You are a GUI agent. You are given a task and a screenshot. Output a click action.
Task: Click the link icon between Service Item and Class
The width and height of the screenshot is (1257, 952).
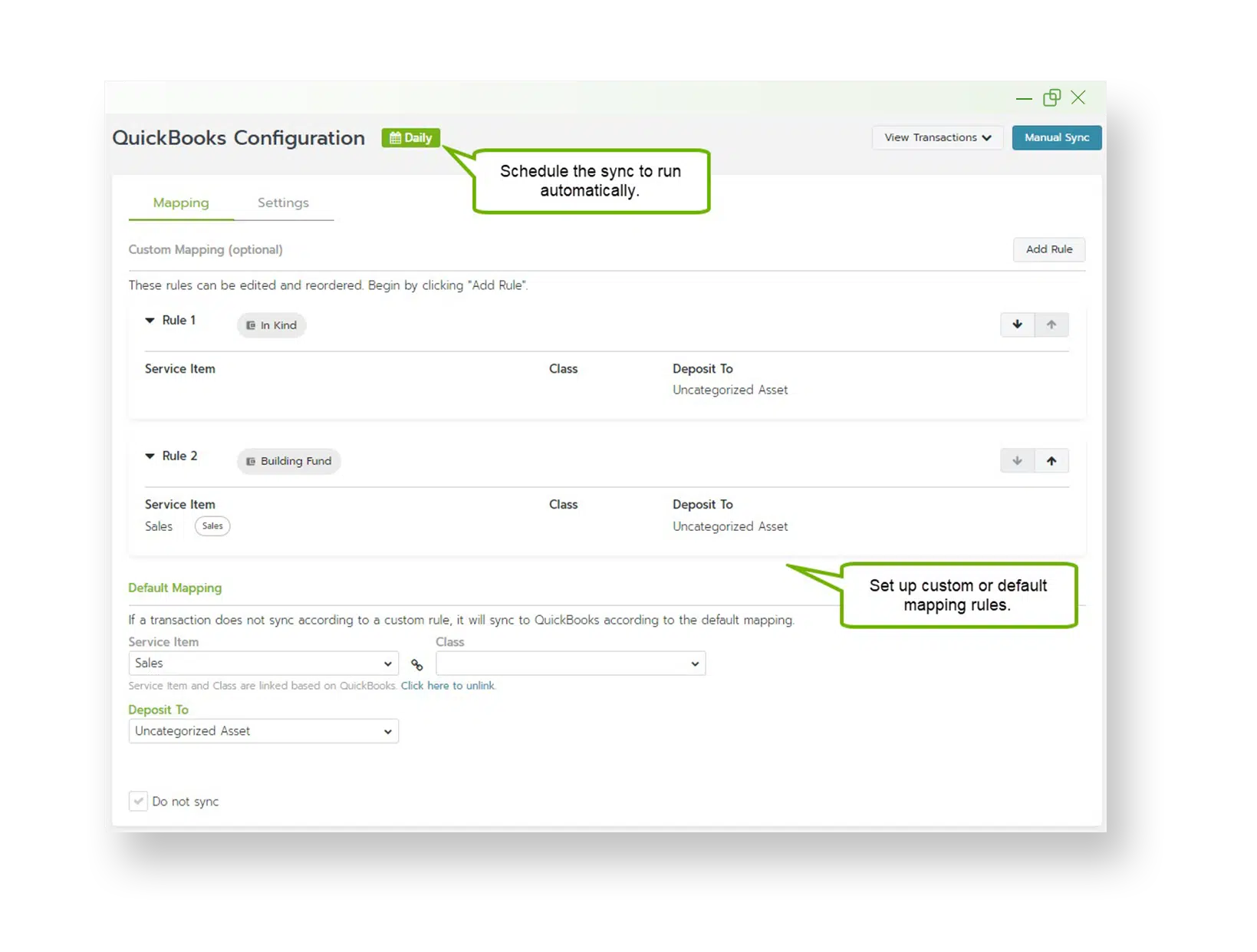click(x=417, y=665)
